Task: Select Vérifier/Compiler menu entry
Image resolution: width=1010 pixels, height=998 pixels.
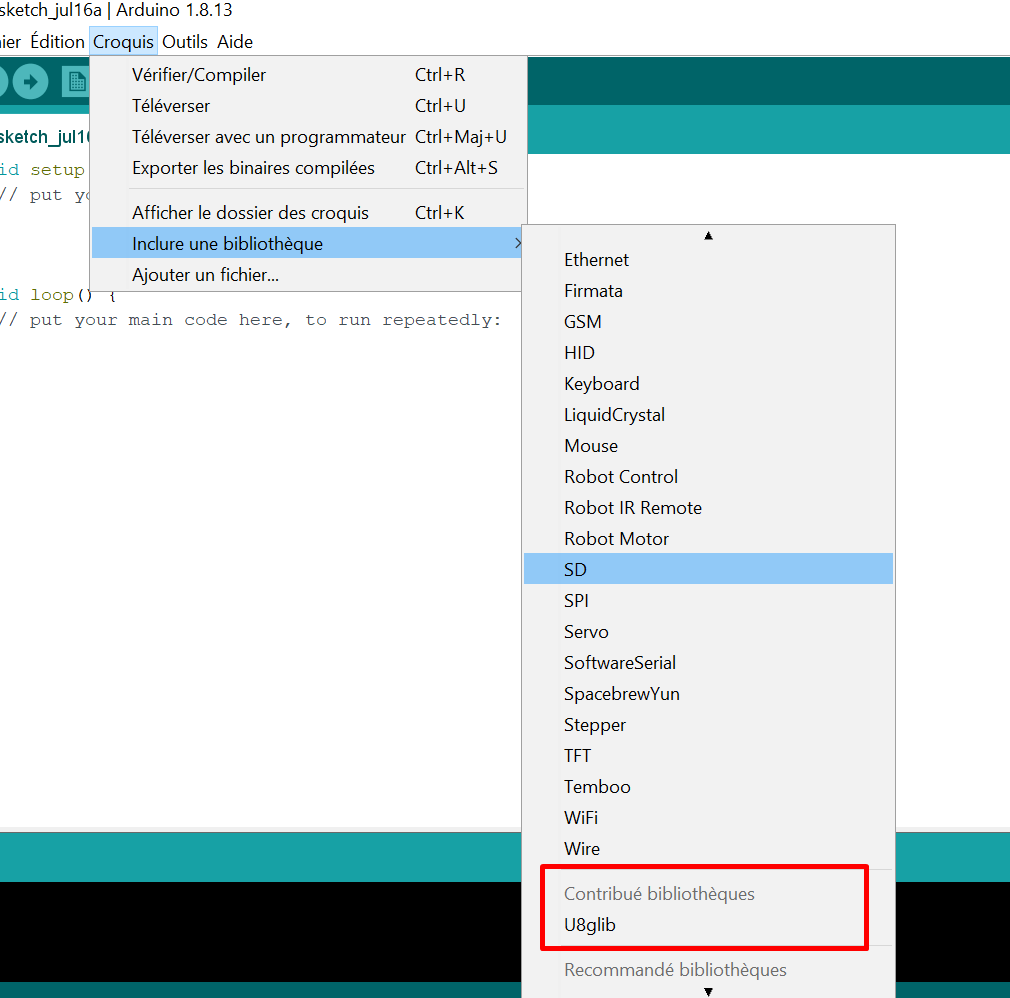Action: (309, 75)
